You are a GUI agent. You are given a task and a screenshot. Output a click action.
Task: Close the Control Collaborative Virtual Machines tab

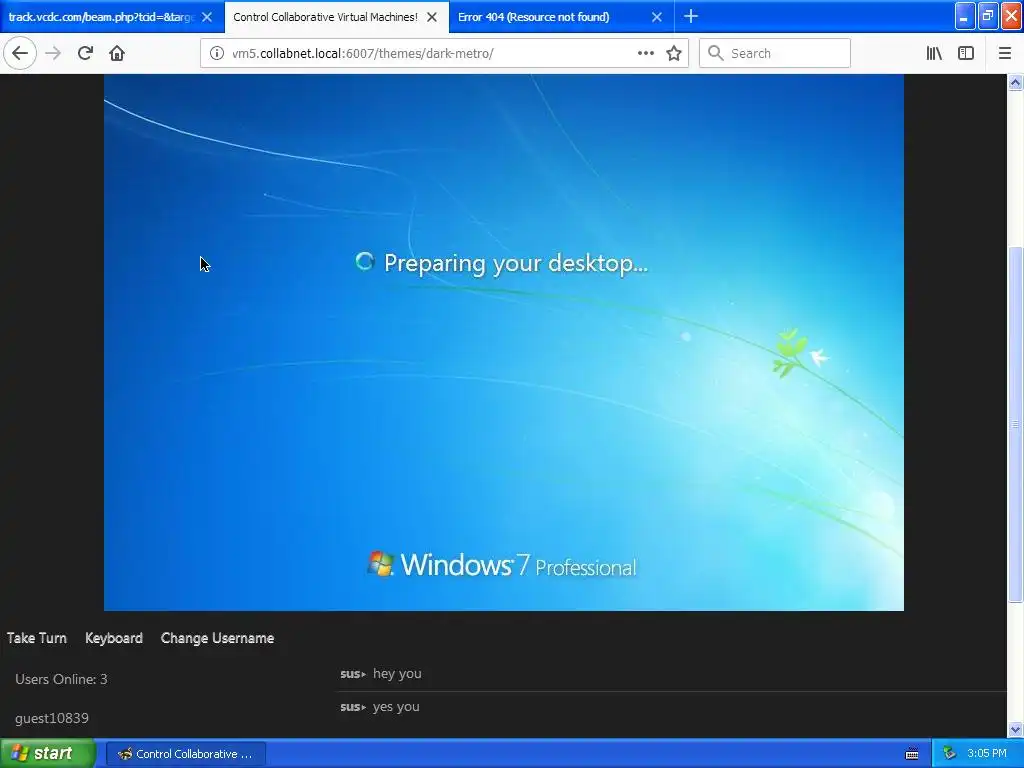coord(432,17)
